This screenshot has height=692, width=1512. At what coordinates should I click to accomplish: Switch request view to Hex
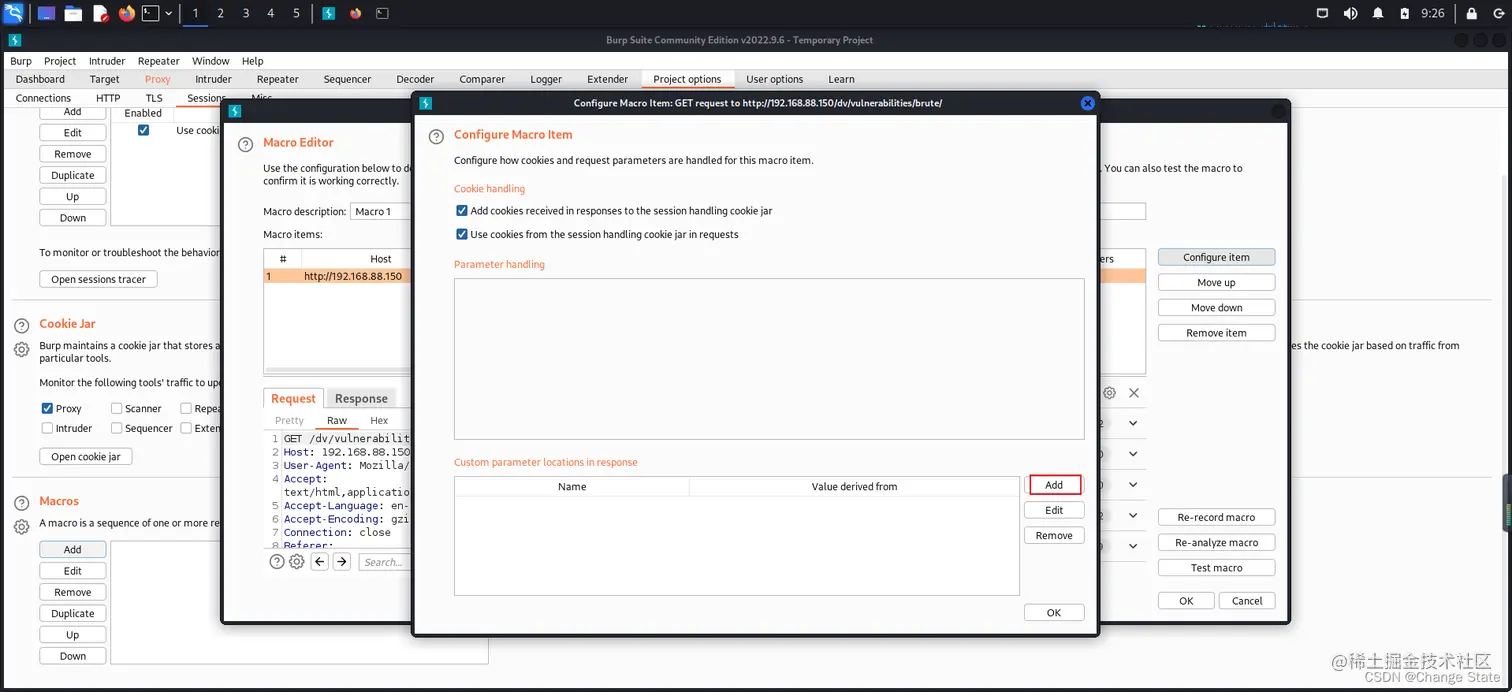(379, 420)
